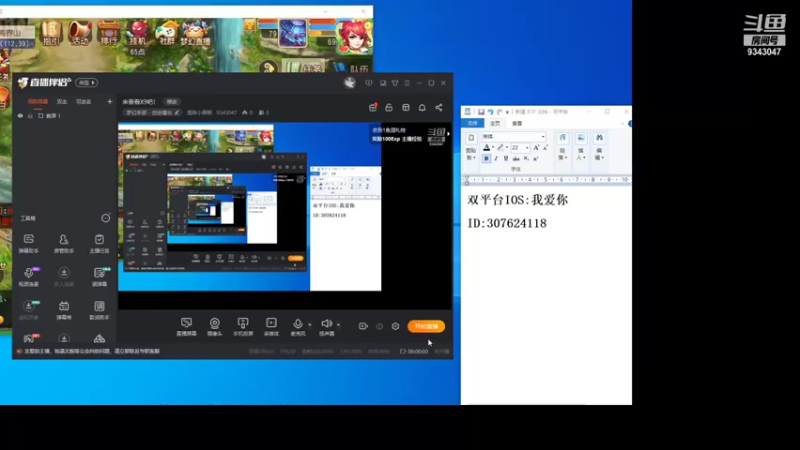Open the 主播任务 streamer tasks tool
Image resolution: width=800 pixels, height=450 pixels.
coord(99,244)
